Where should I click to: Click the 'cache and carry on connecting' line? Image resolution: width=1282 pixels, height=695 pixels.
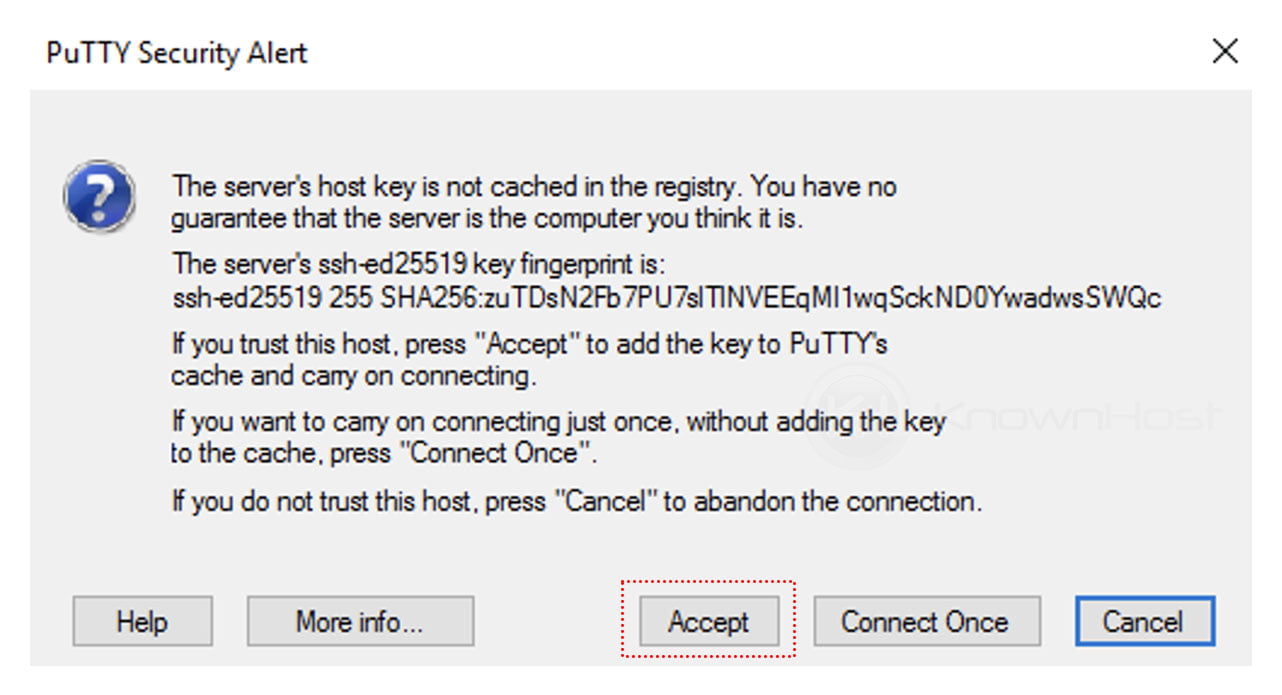354,376
